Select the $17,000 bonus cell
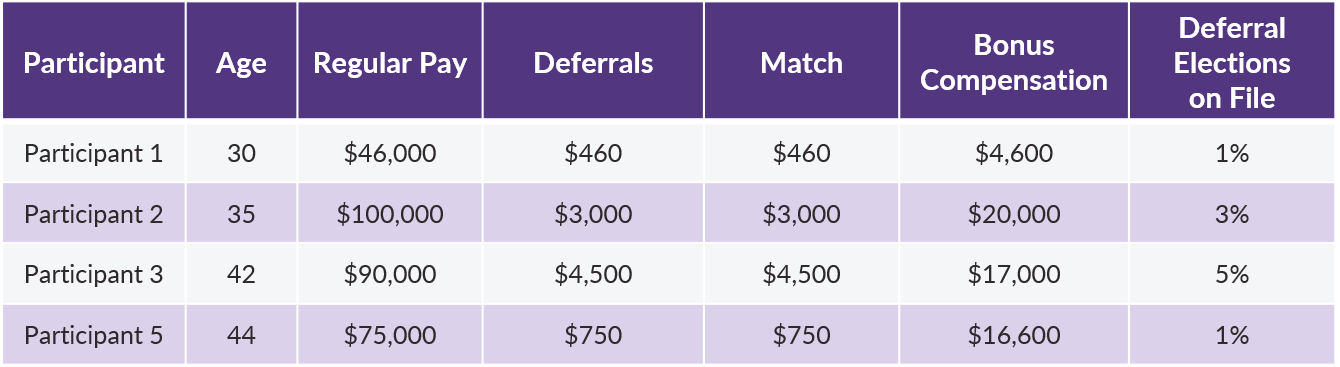This screenshot has width=1340, height=367. pos(1014,274)
